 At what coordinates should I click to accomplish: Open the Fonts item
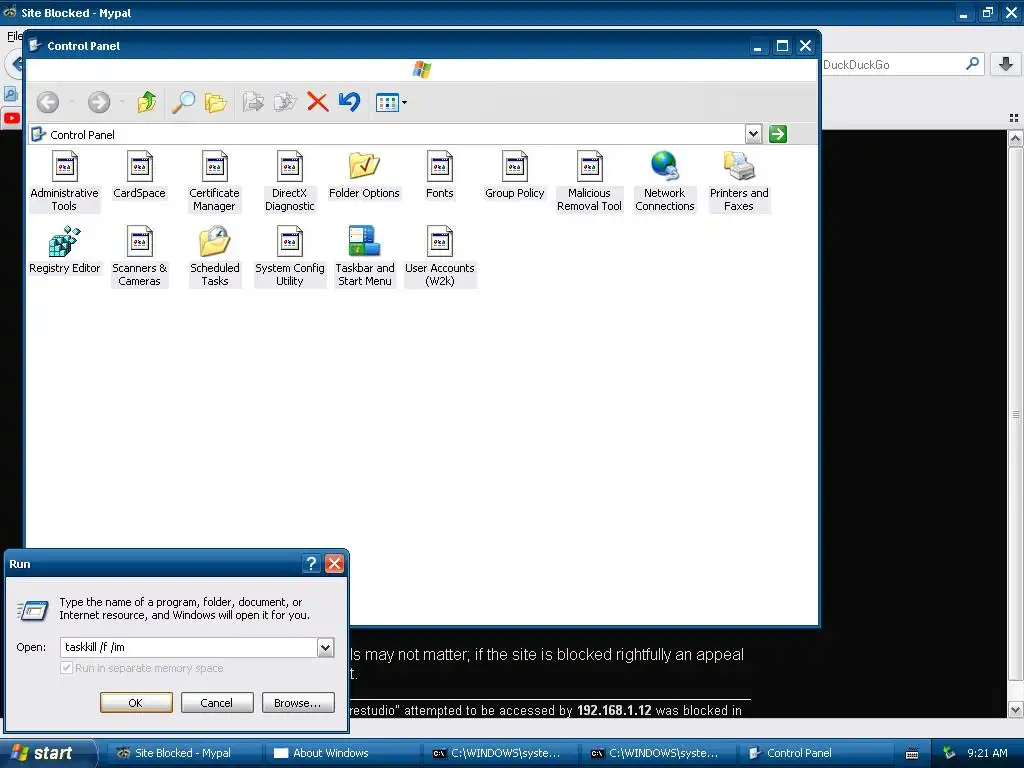pos(440,175)
